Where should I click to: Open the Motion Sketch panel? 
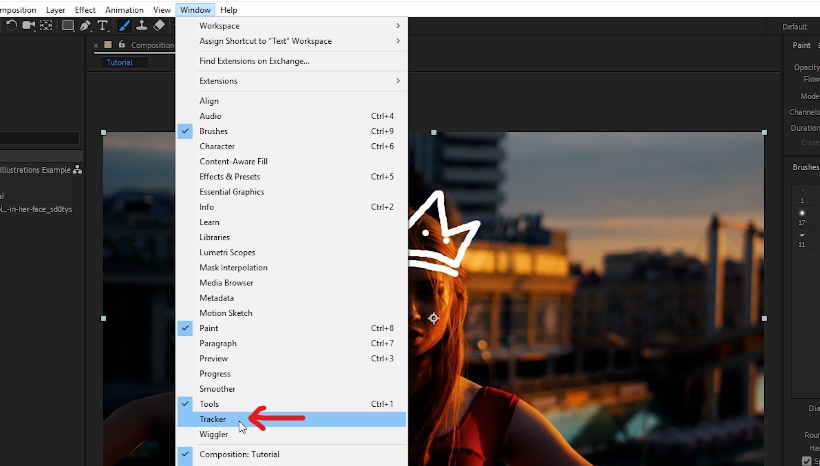[x=292, y=313]
